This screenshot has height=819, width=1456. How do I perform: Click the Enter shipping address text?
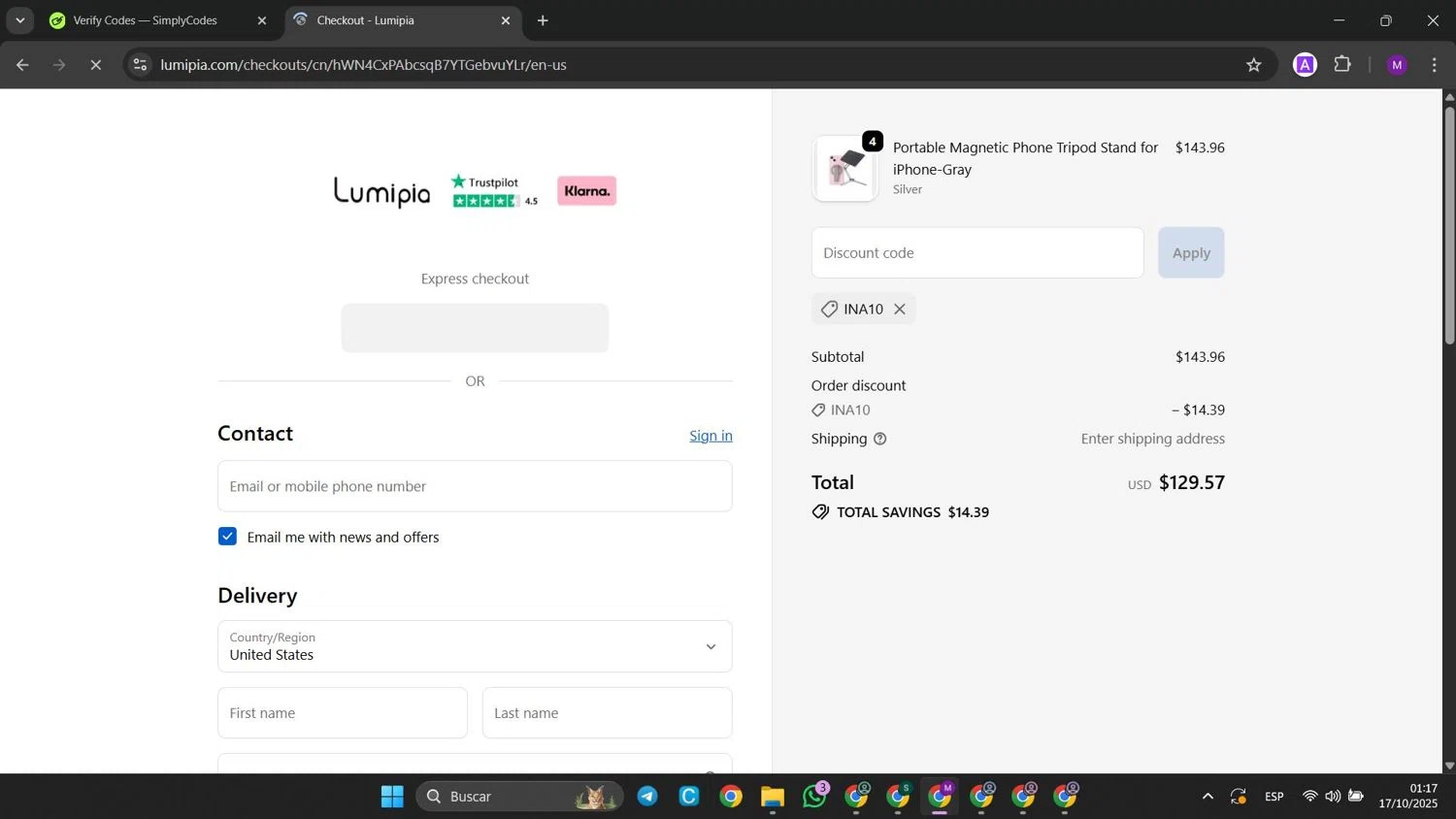1153,439
